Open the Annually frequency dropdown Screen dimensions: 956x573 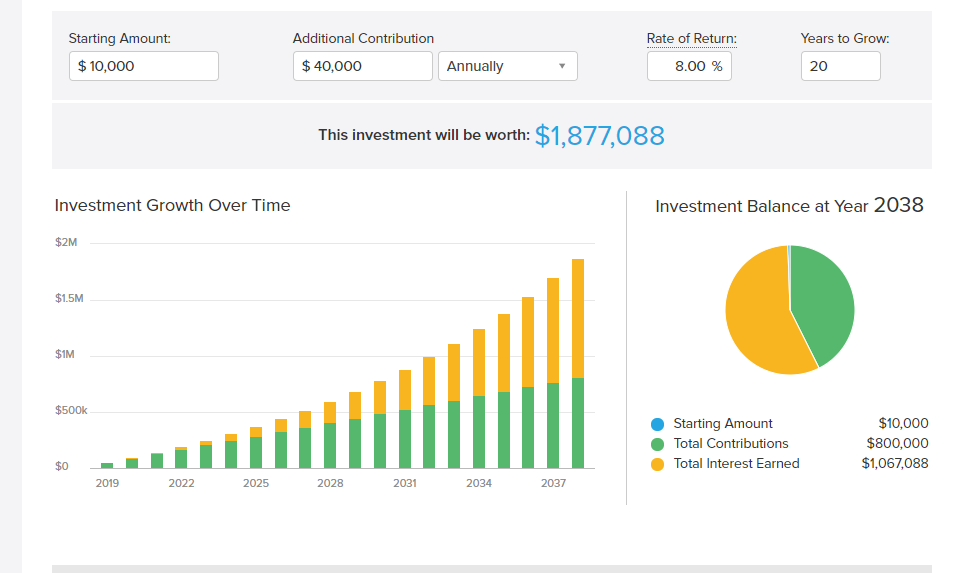tap(508, 66)
